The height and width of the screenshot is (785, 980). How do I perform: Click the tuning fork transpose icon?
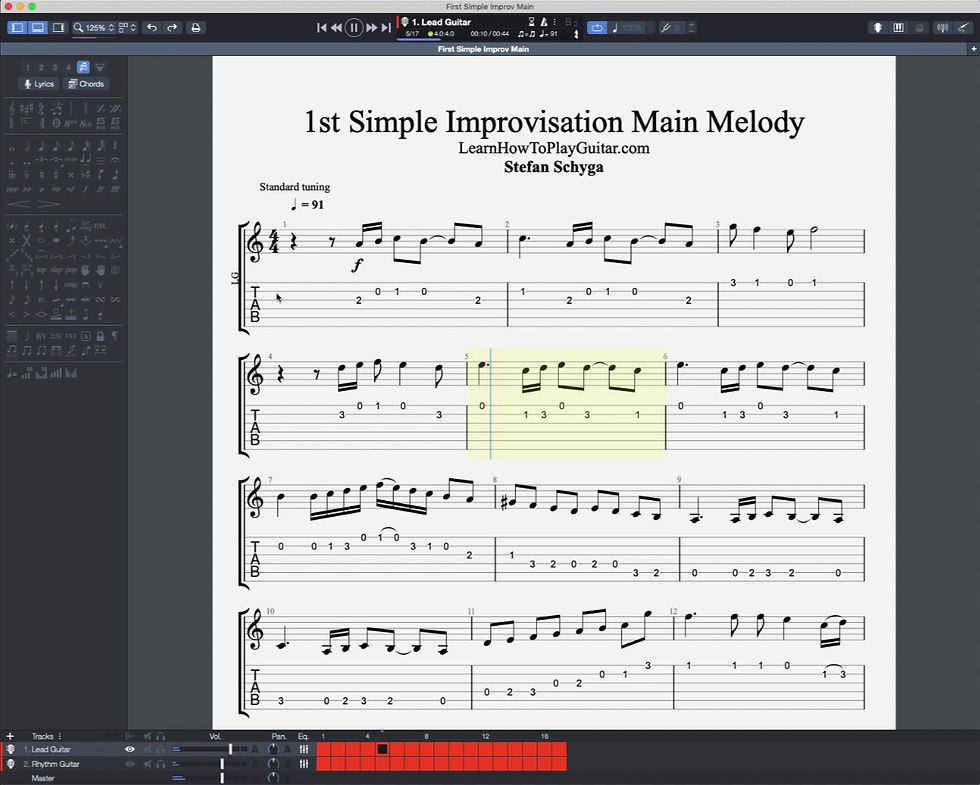click(666, 28)
